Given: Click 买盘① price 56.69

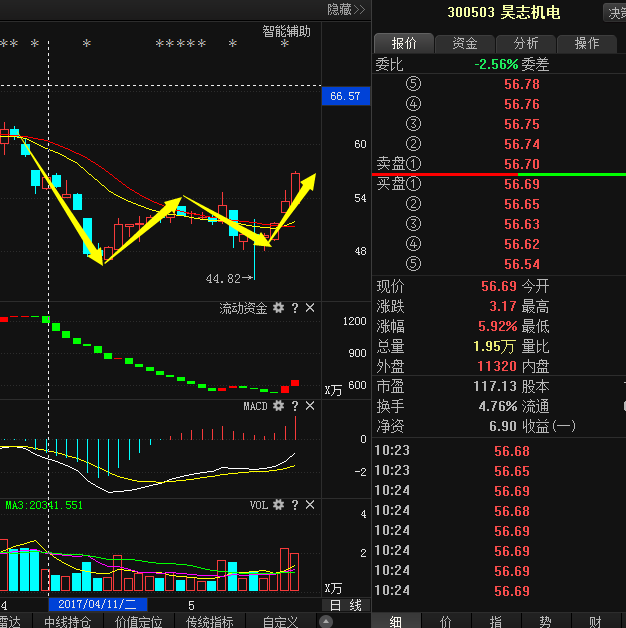Looking at the screenshot, I should [521, 184].
